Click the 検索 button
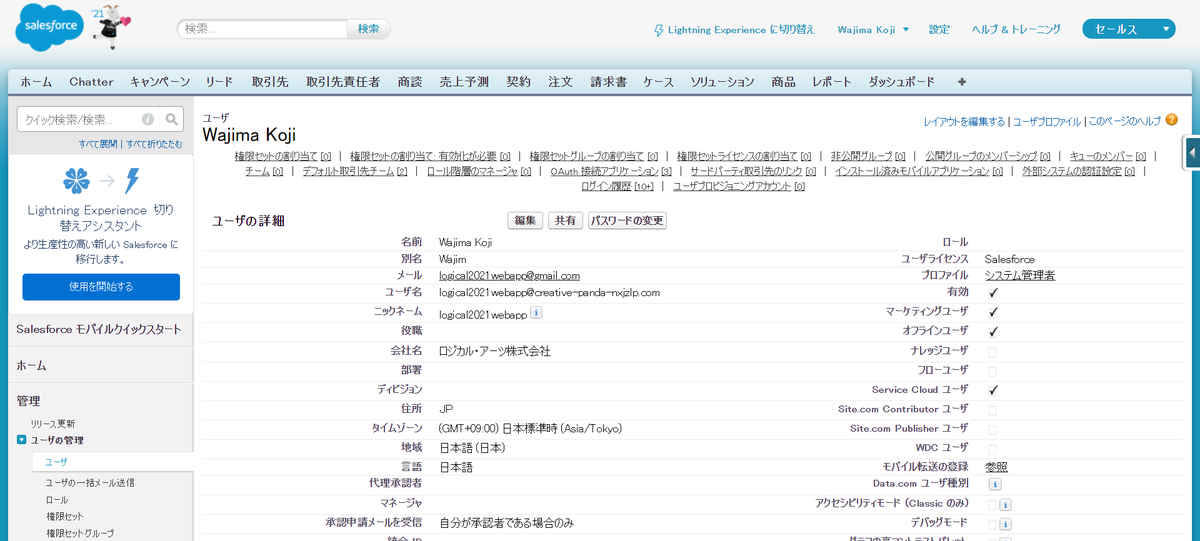The height and width of the screenshot is (541, 1200). coord(369,29)
